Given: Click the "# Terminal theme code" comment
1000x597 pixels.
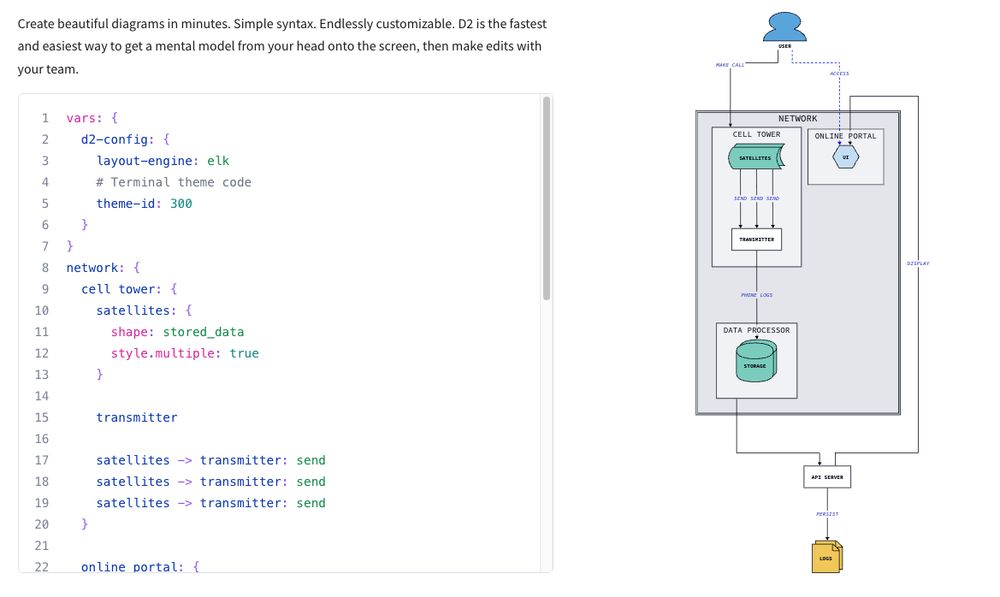Looking at the screenshot, I should coord(173,182).
